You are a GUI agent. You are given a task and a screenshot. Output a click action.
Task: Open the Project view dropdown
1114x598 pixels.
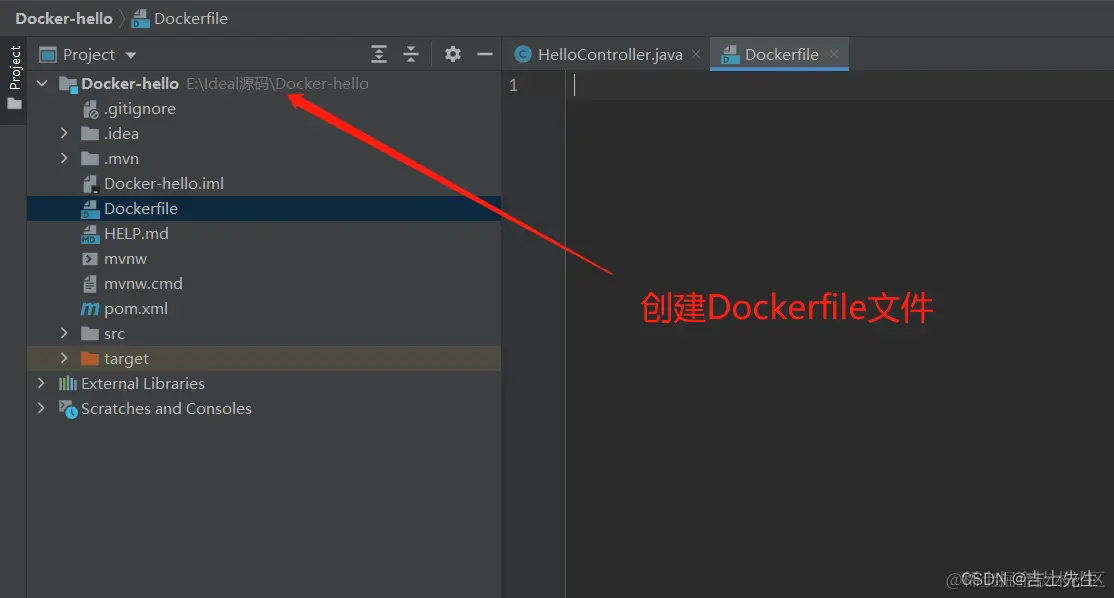pos(131,55)
